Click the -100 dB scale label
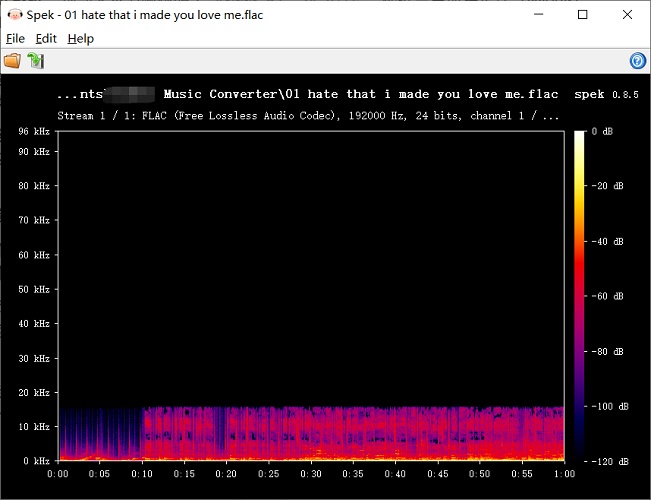Viewport: 651px width, 500px height. 610,407
